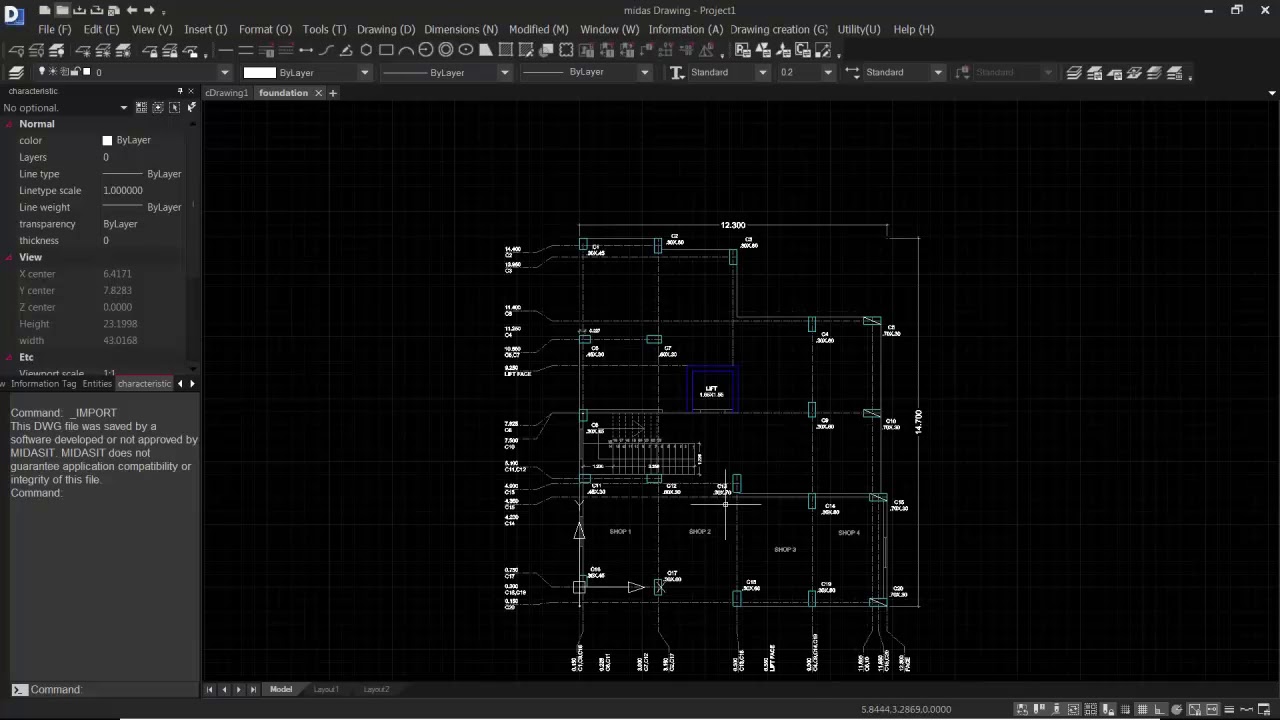Click the C drawing creation icon
The image size is (1280, 720).
coord(803,50)
